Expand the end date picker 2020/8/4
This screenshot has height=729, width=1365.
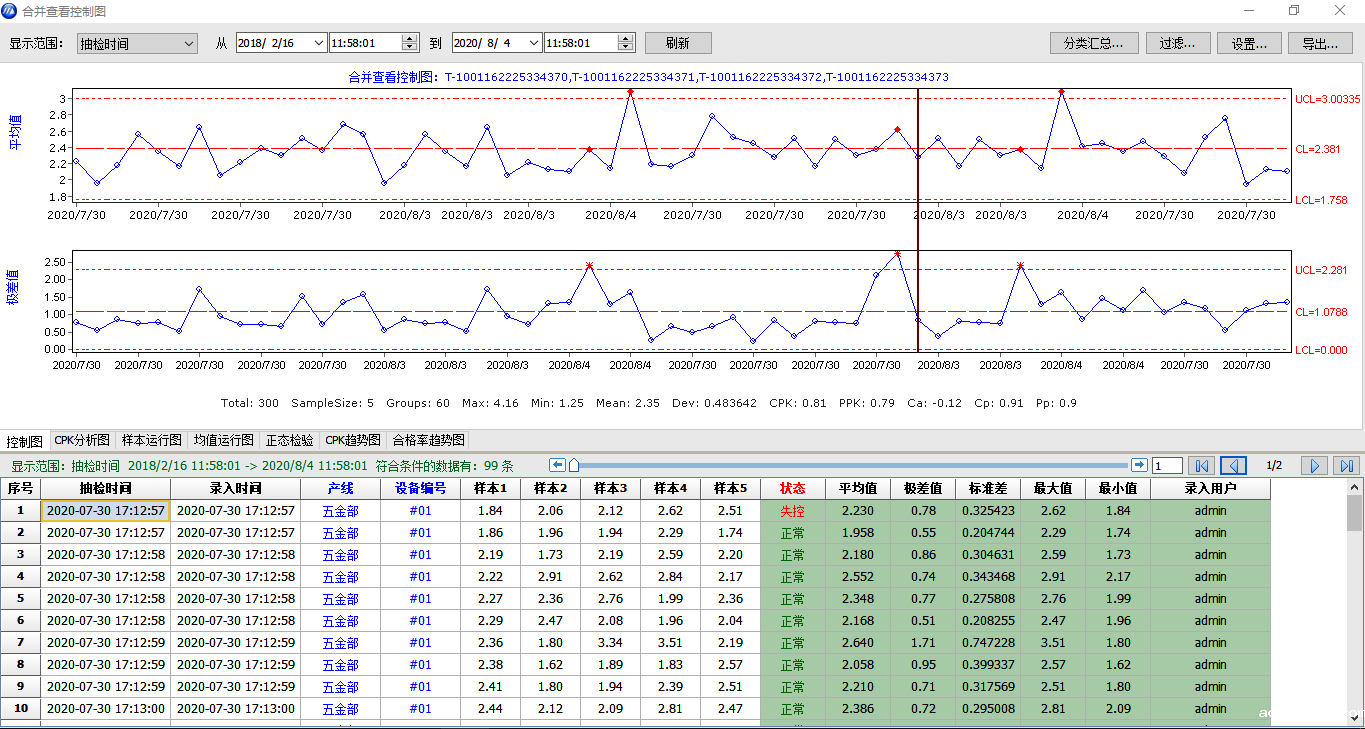click(x=535, y=44)
